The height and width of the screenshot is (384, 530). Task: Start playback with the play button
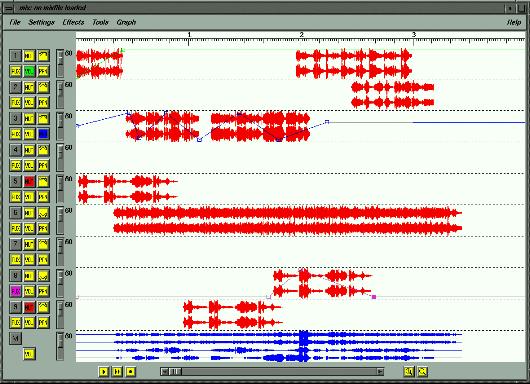[x=104, y=372]
